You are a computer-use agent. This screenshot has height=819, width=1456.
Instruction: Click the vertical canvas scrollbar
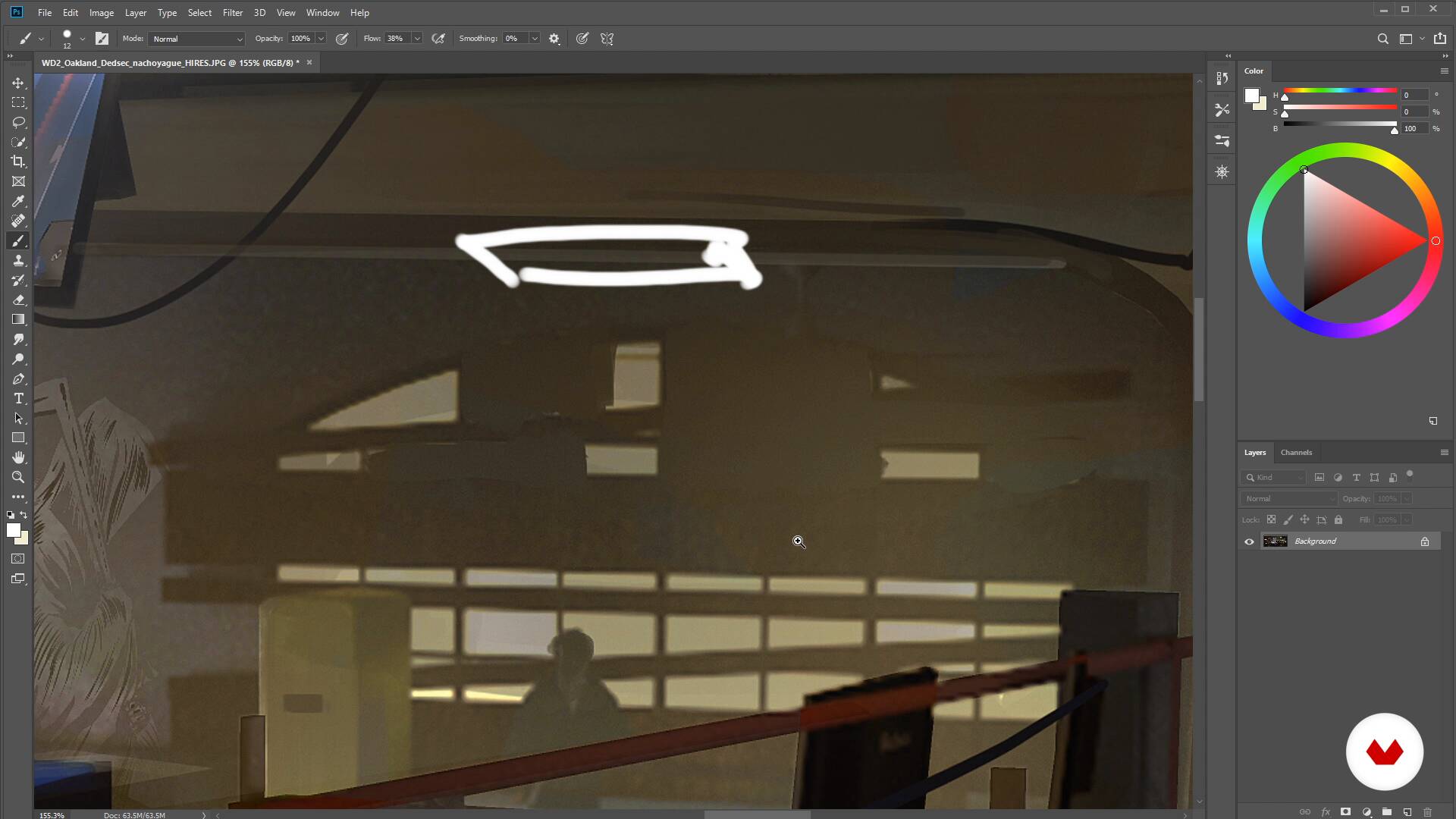[x=1199, y=349]
